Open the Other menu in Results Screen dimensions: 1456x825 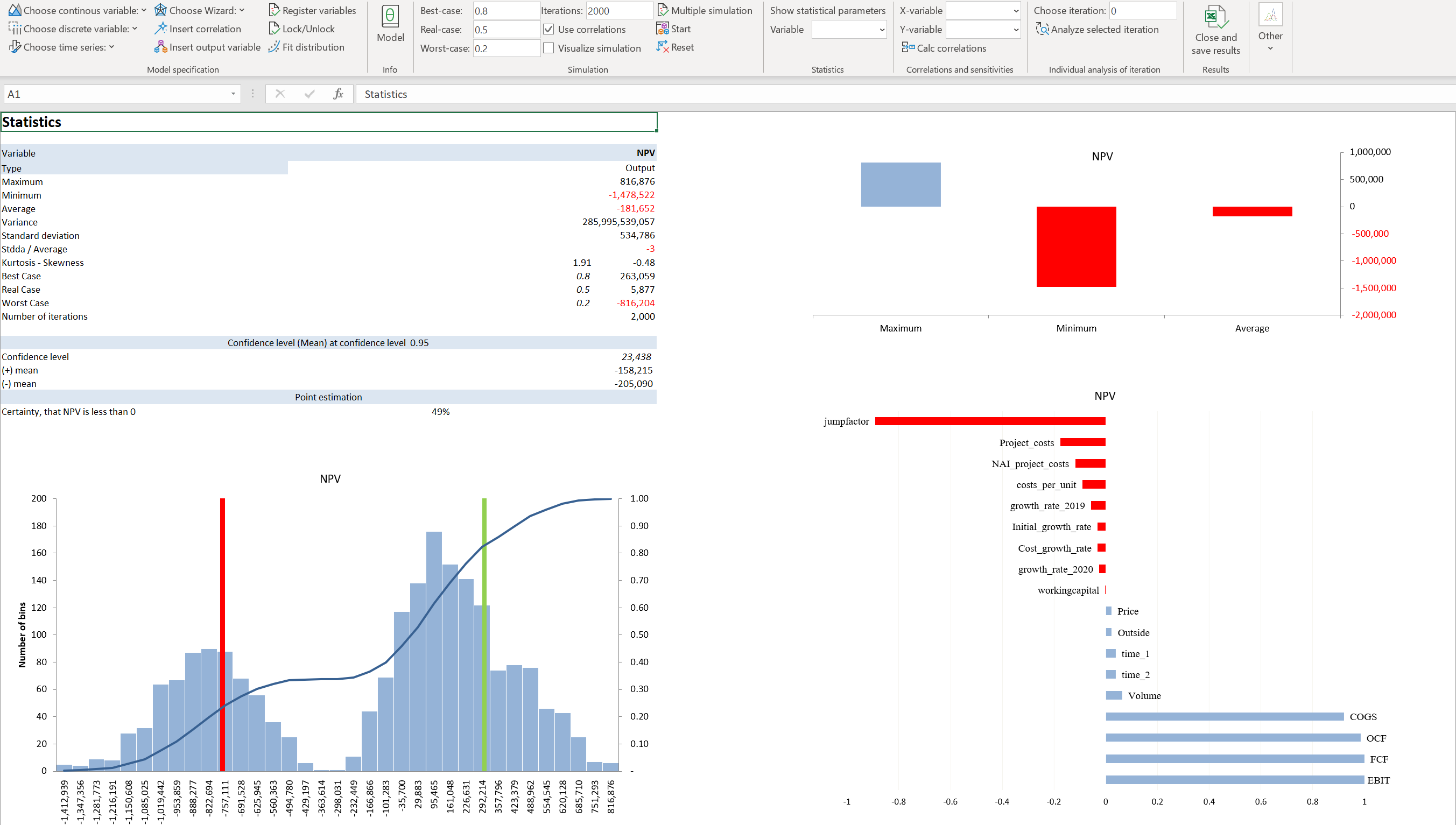tap(1270, 34)
